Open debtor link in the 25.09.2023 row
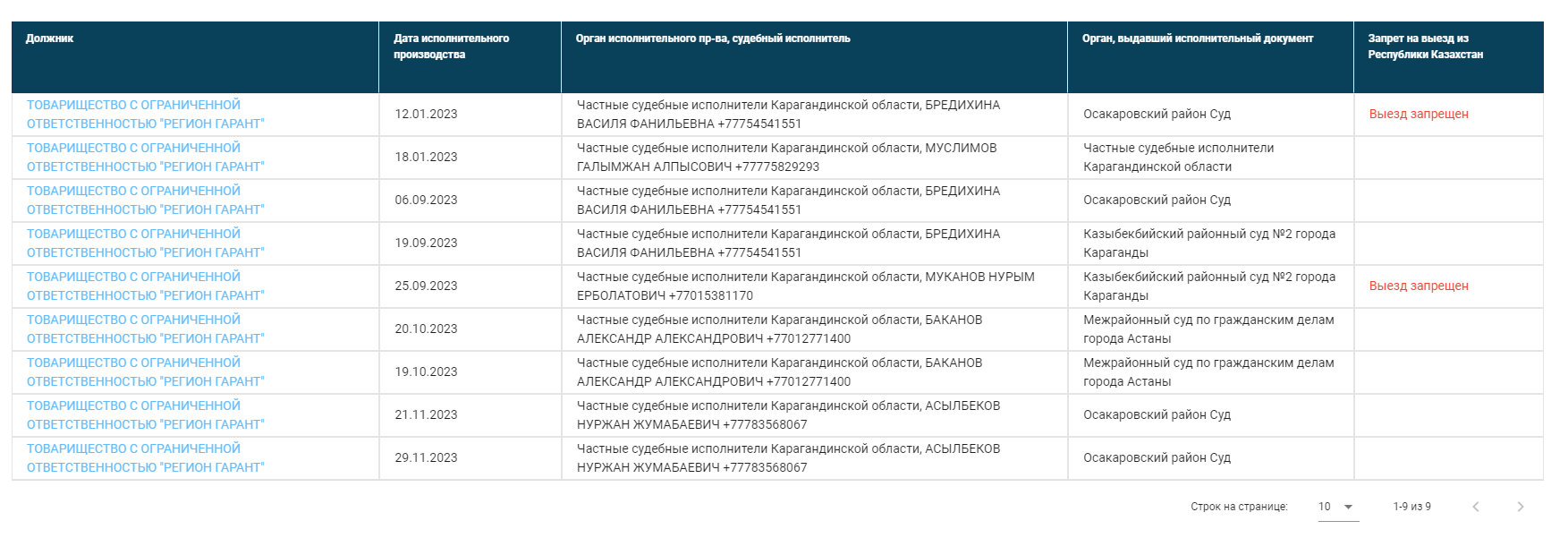This screenshot has height=538, width=1568. pyautogui.click(x=145, y=286)
